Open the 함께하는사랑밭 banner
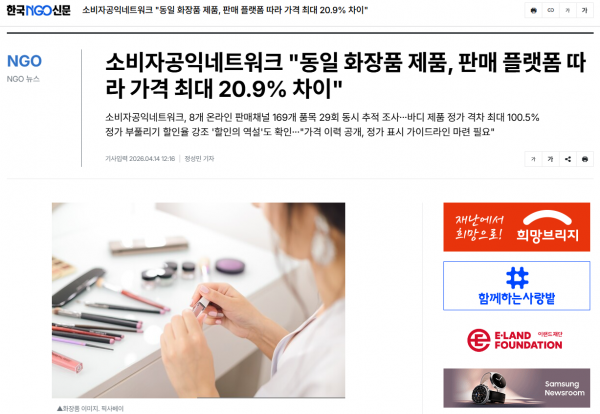This screenshot has width=600, height=414. [517, 286]
